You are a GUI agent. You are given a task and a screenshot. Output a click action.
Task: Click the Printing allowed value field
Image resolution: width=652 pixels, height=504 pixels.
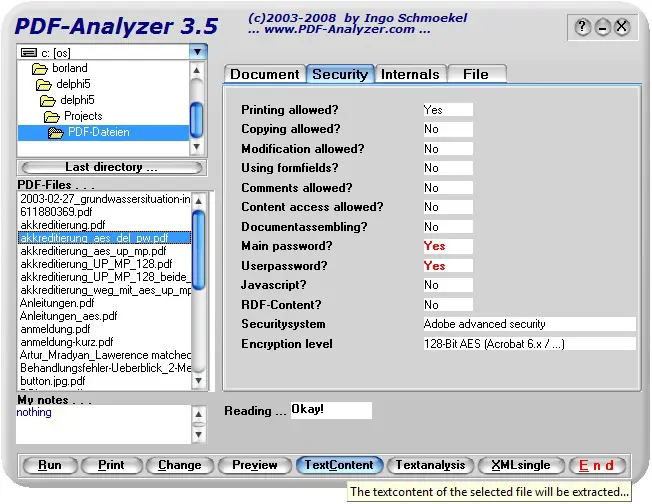tap(448, 110)
